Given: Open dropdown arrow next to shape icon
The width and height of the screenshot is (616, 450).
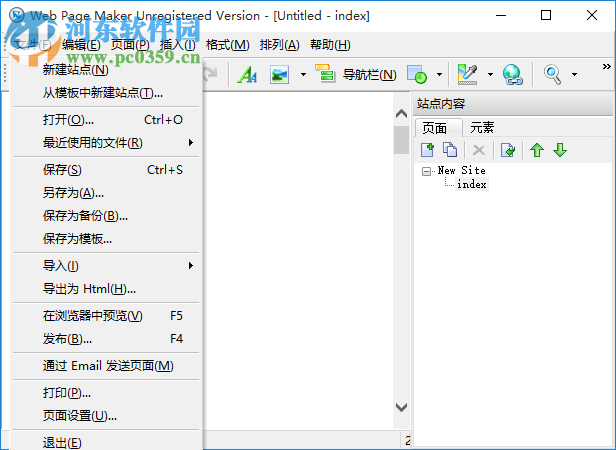Looking at the screenshot, I should (439, 74).
